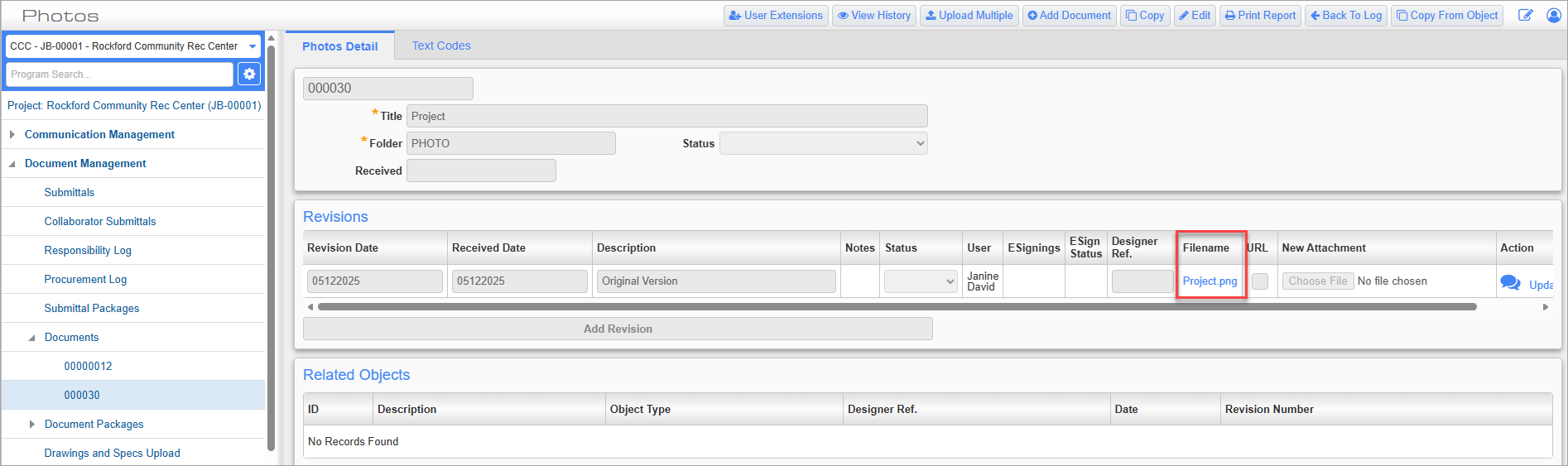Click the Title field containing Project
1568x466 pixels.
(x=666, y=116)
